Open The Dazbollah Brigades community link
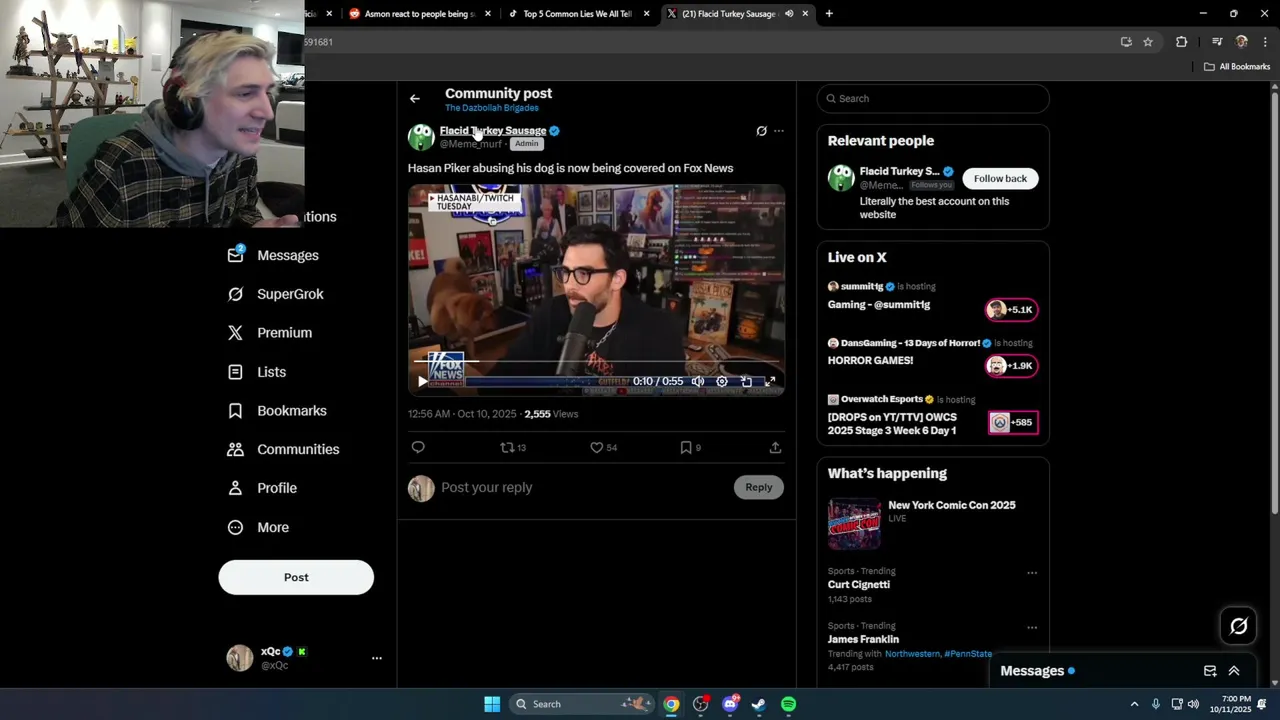Screen dimensions: 1280x720 click(x=492, y=108)
